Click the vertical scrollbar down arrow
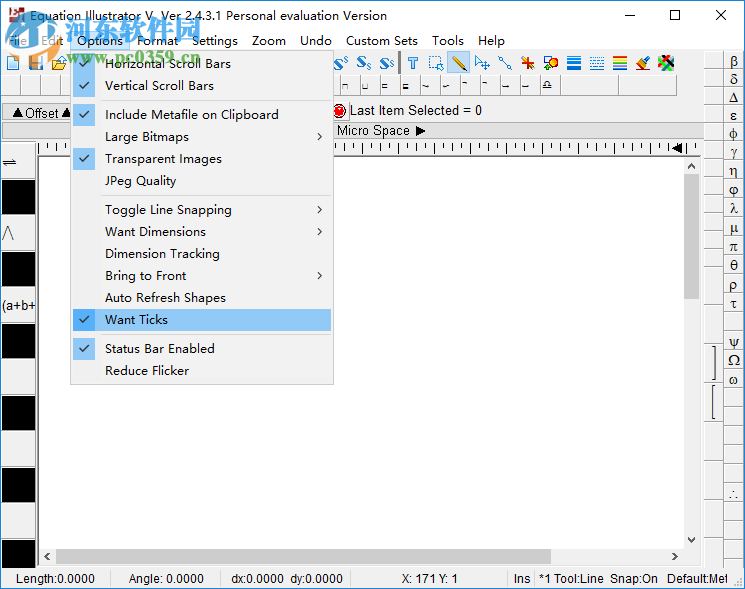The image size is (745, 589). [691, 540]
